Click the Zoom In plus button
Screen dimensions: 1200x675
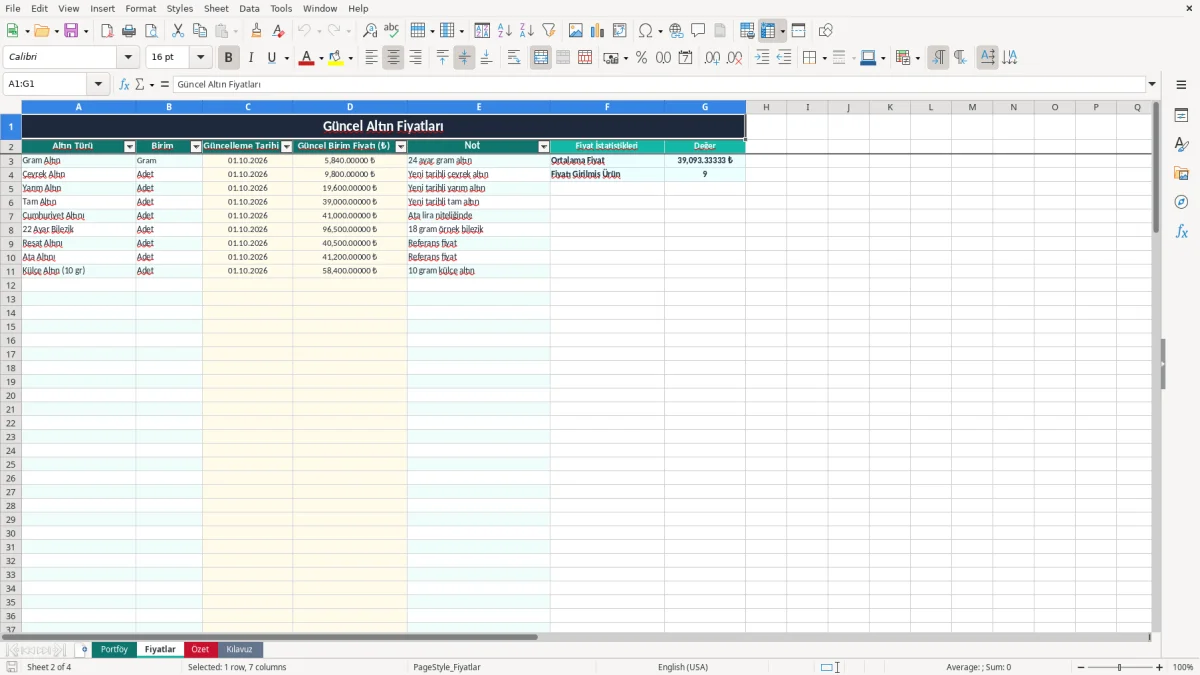(x=1160, y=667)
